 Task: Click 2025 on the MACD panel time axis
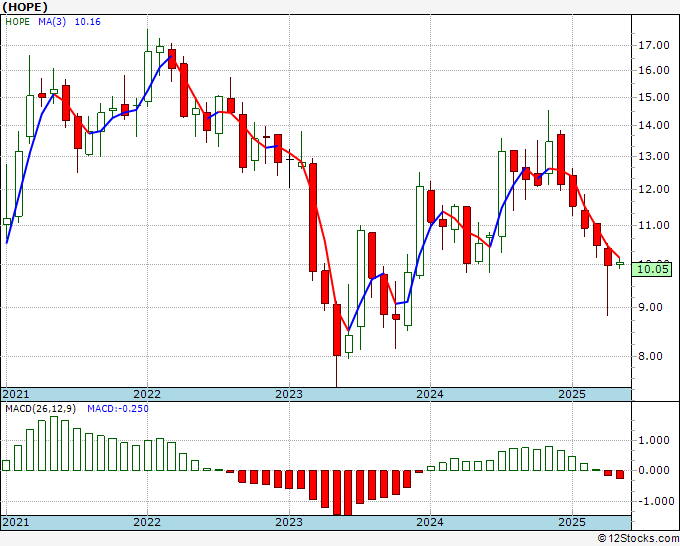572,522
